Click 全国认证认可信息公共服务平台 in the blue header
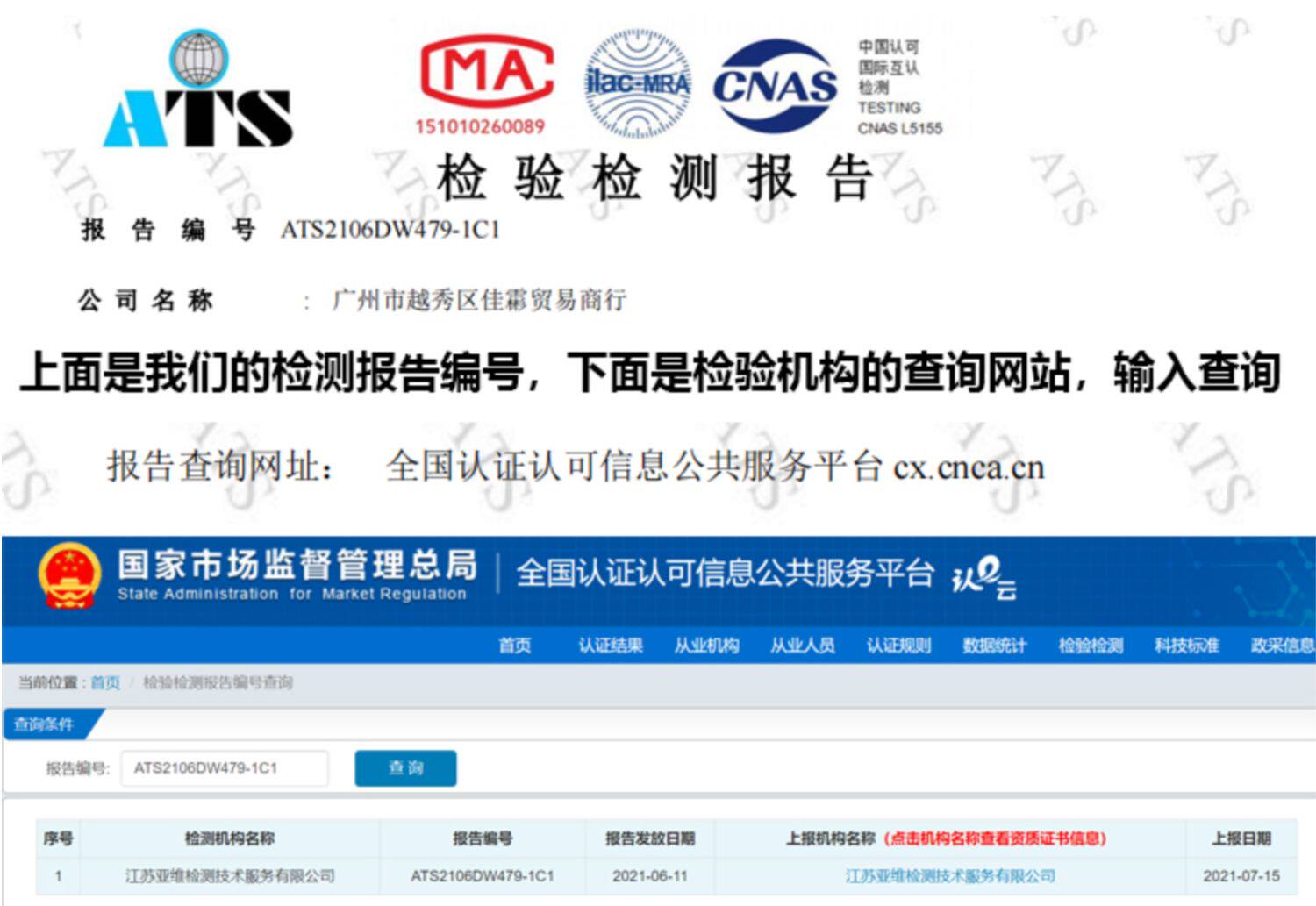The image size is (1316, 906). [725, 573]
